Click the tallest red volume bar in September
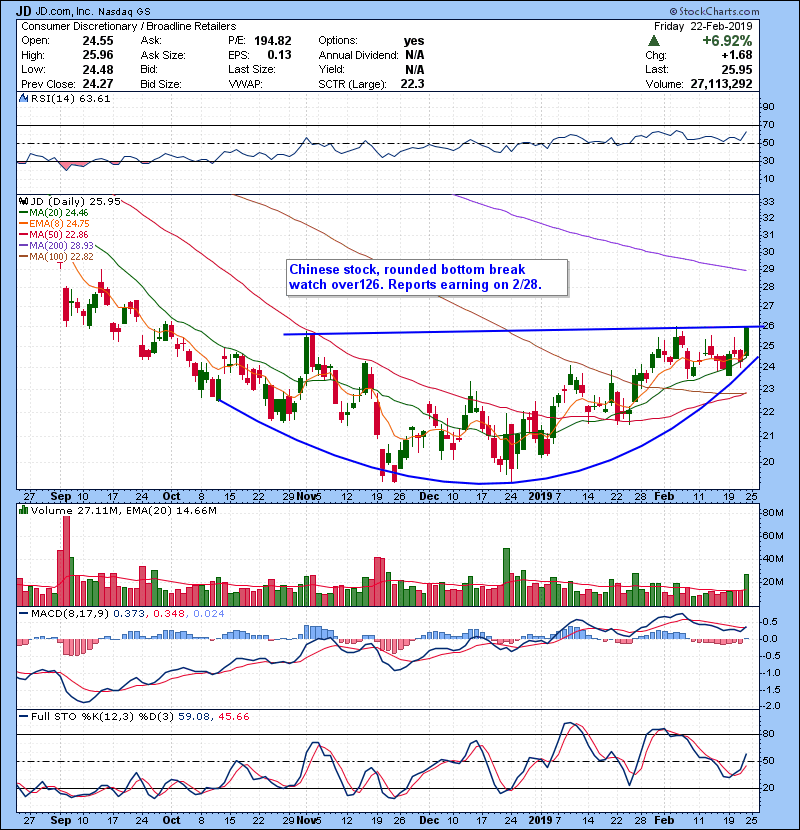 (66, 561)
